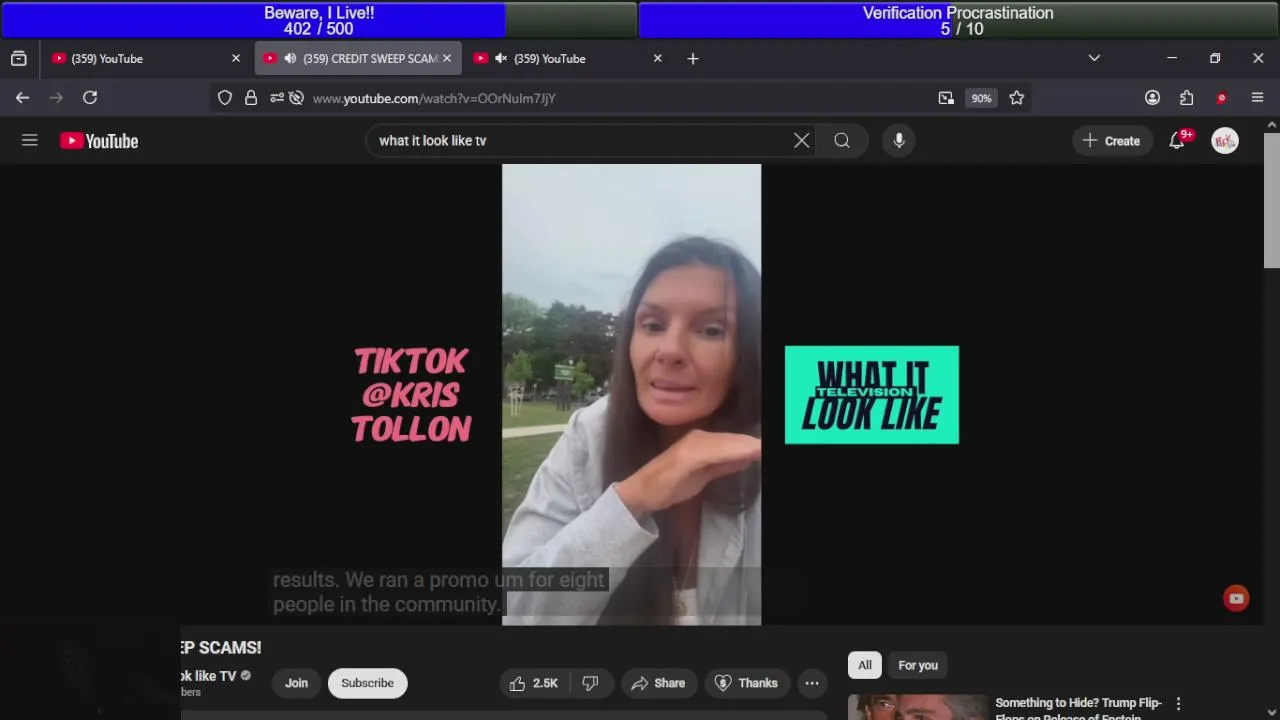This screenshot has width=1280, height=720.
Task: Bookmark this page with the star
Action: coord(1017,98)
